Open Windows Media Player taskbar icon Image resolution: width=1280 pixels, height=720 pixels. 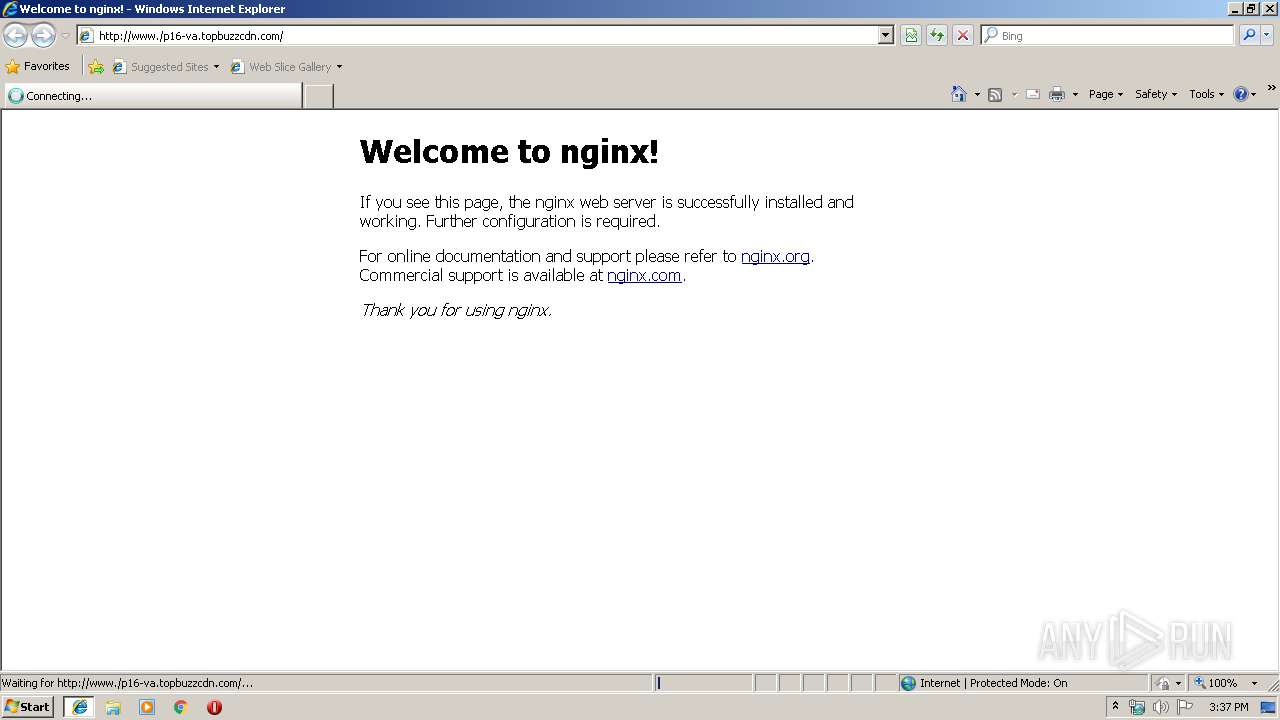[147, 707]
